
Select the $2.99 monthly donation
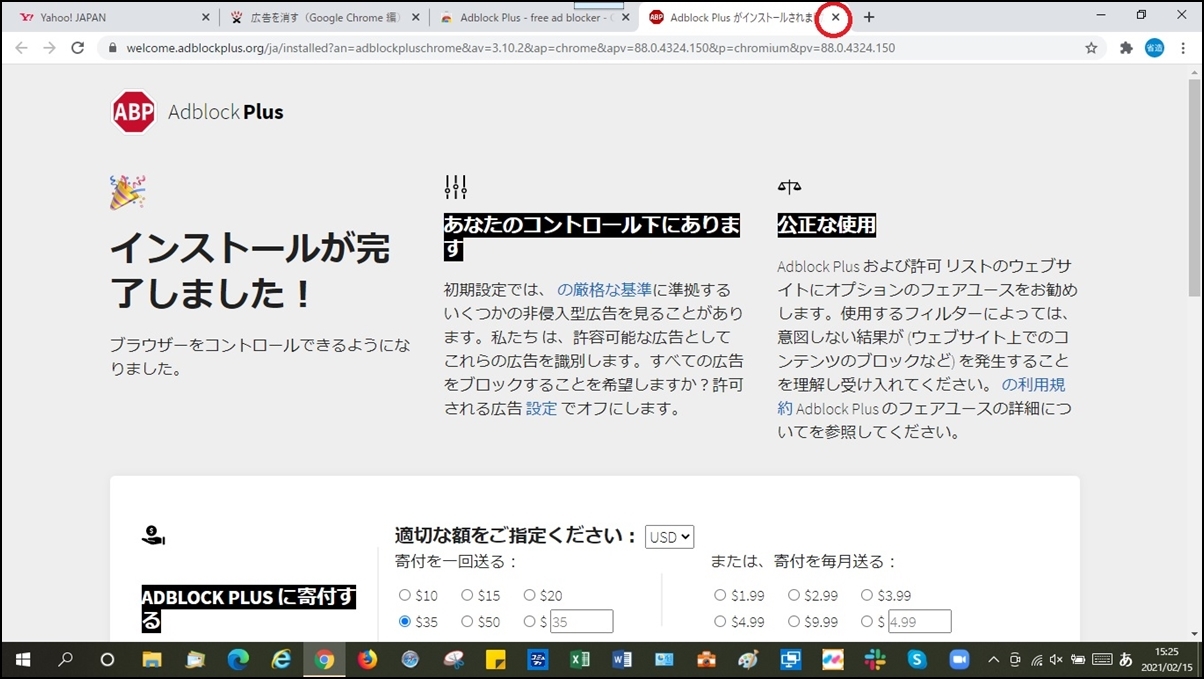coord(794,595)
